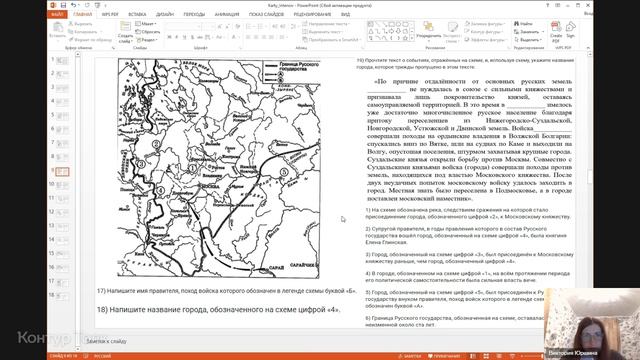The width and height of the screenshot is (640, 360).
Task: Select slide thumbnail number 5
Action: click(x=62, y=116)
